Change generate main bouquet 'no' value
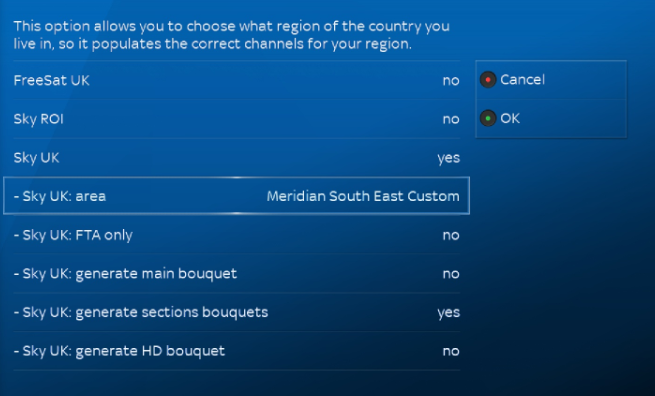This screenshot has width=655, height=396. [x=451, y=274]
